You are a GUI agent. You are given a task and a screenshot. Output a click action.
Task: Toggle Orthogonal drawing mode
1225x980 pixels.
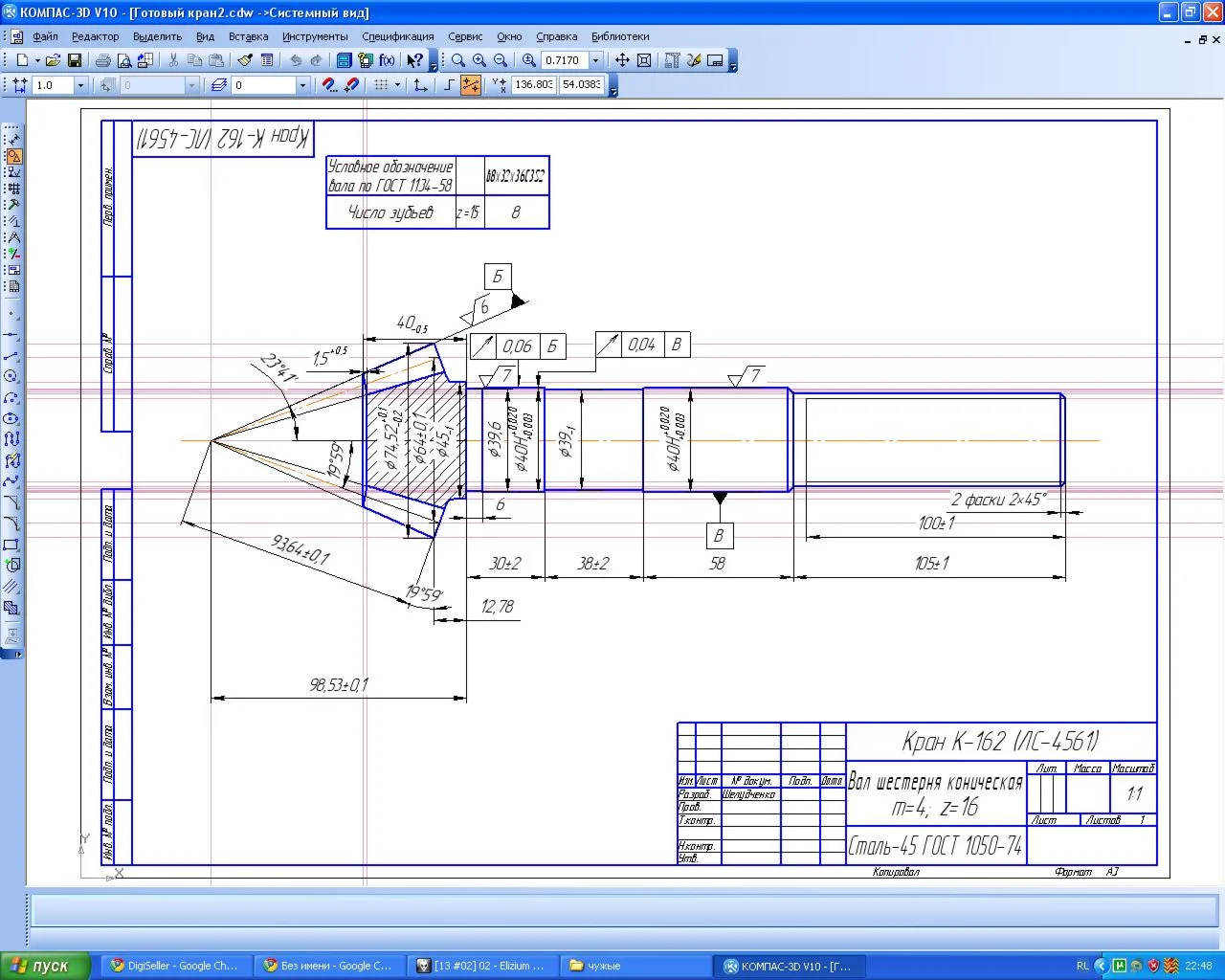(449, 85)
